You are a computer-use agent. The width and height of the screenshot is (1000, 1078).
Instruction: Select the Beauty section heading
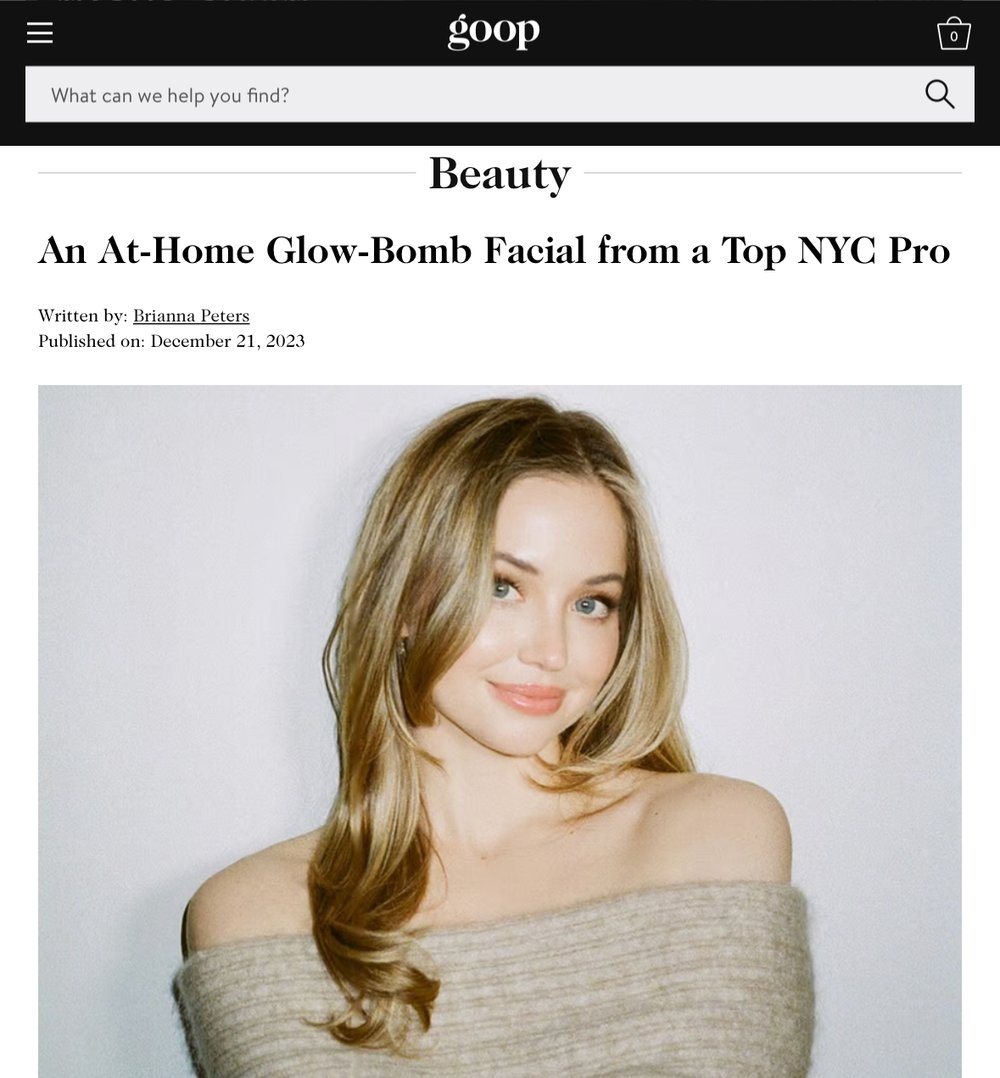500,173
